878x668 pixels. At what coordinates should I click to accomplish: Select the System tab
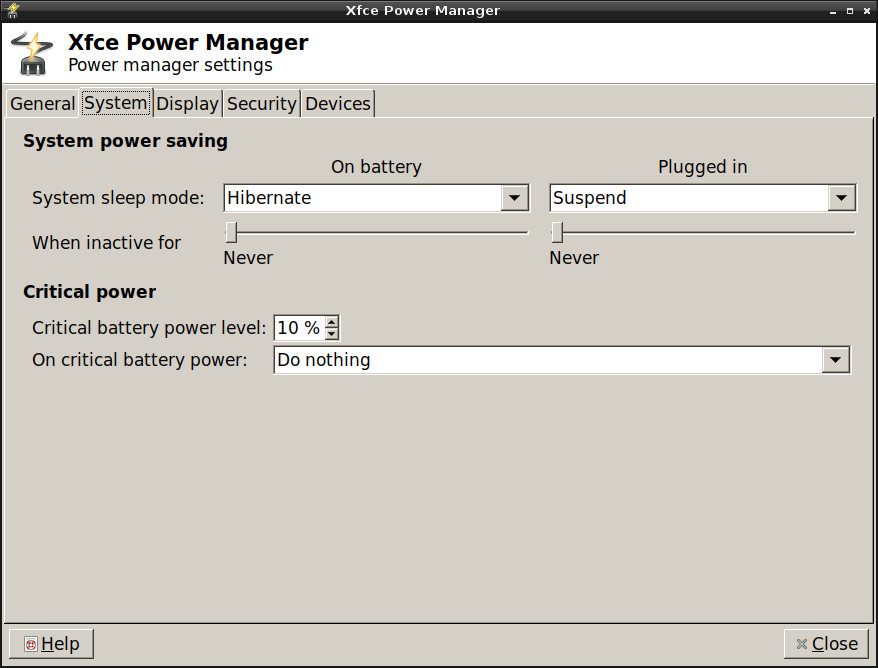(116, 102)
